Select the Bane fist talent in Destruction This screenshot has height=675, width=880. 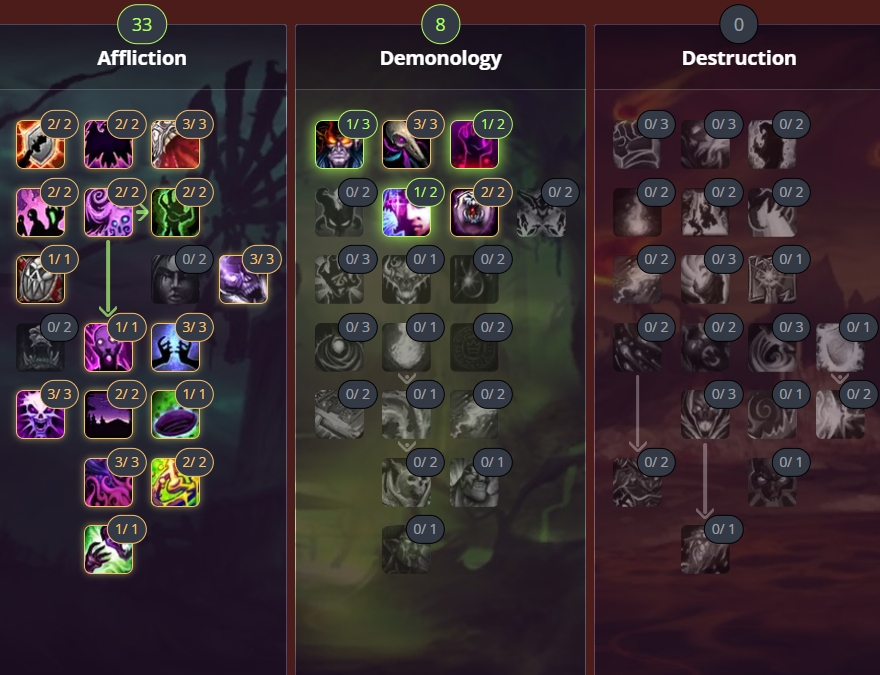click(x=637, y=145)
